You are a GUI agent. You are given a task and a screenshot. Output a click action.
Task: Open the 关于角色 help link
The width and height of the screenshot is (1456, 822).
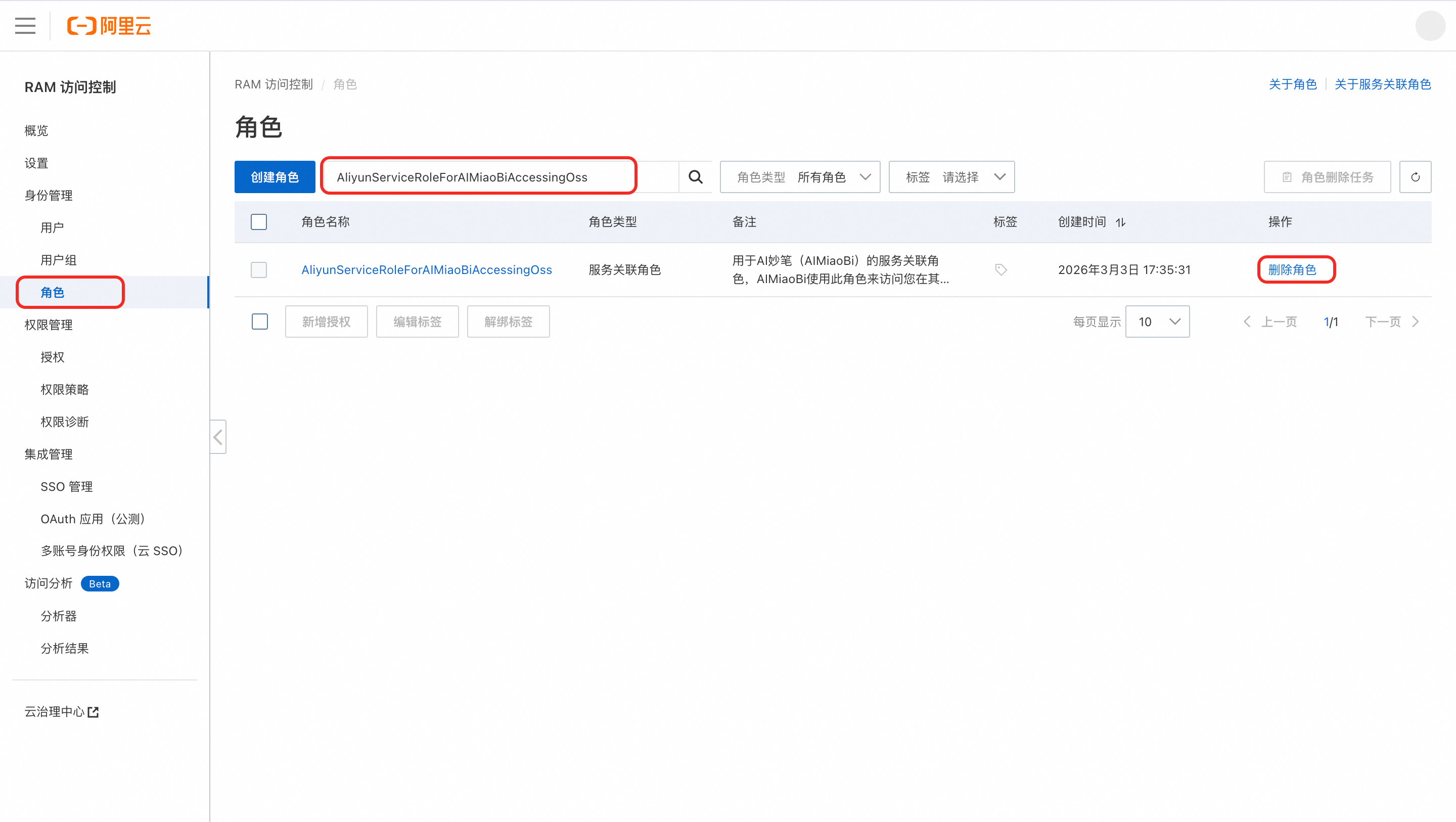coord(1293,84)
